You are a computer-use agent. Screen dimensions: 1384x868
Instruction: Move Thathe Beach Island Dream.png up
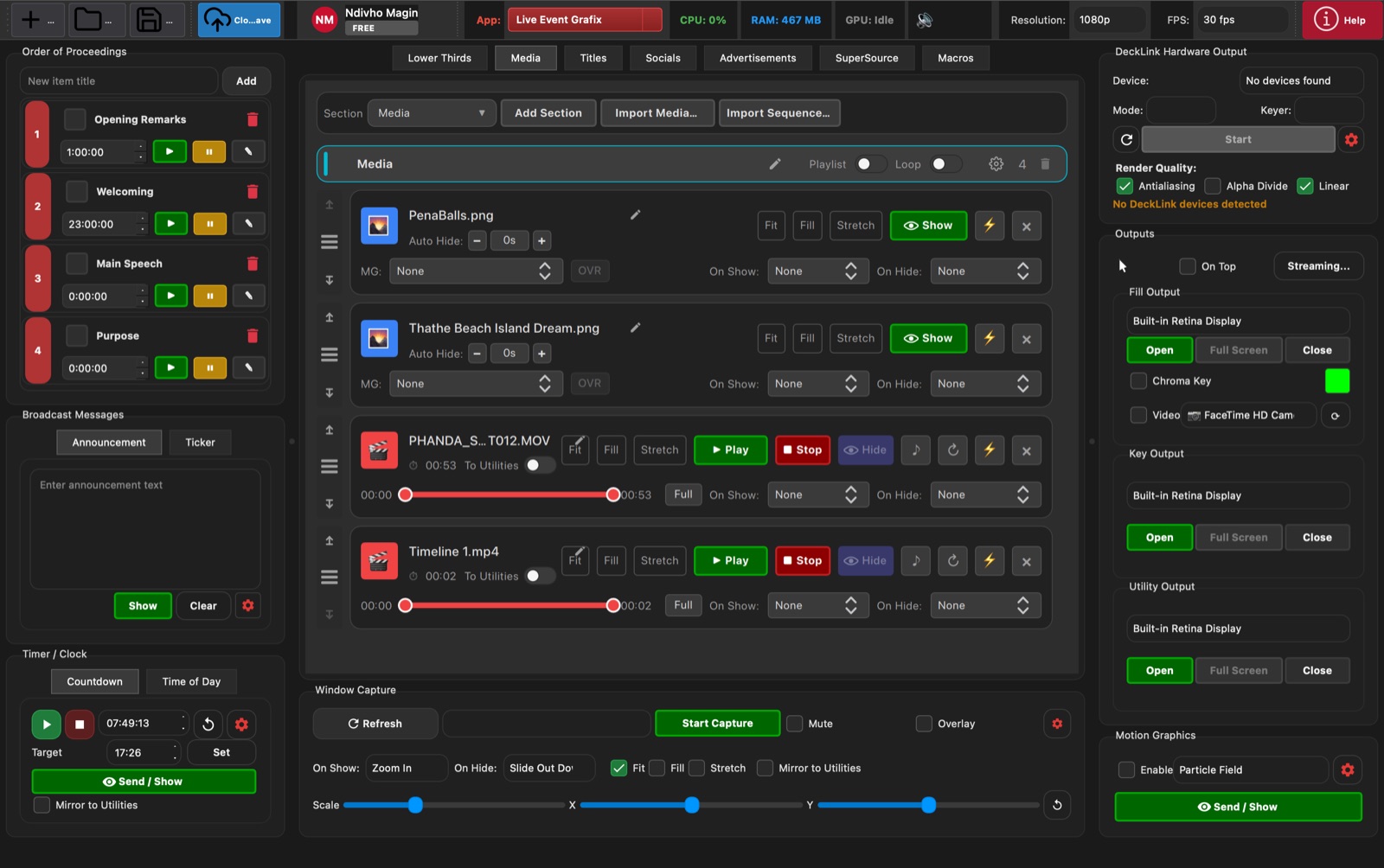[330, 317]
